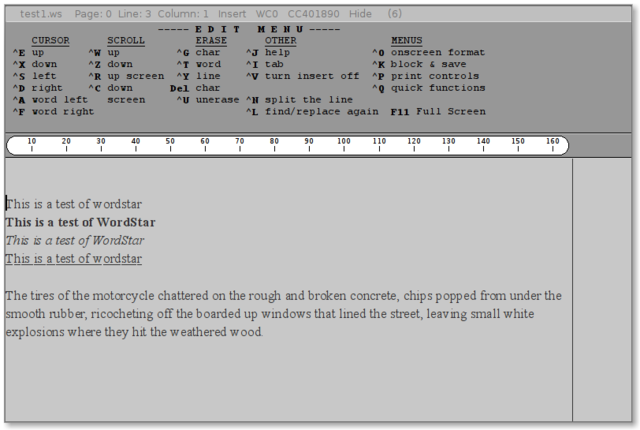
Task: Select '^E up' cursor command
Action: (x=28, y=53)
